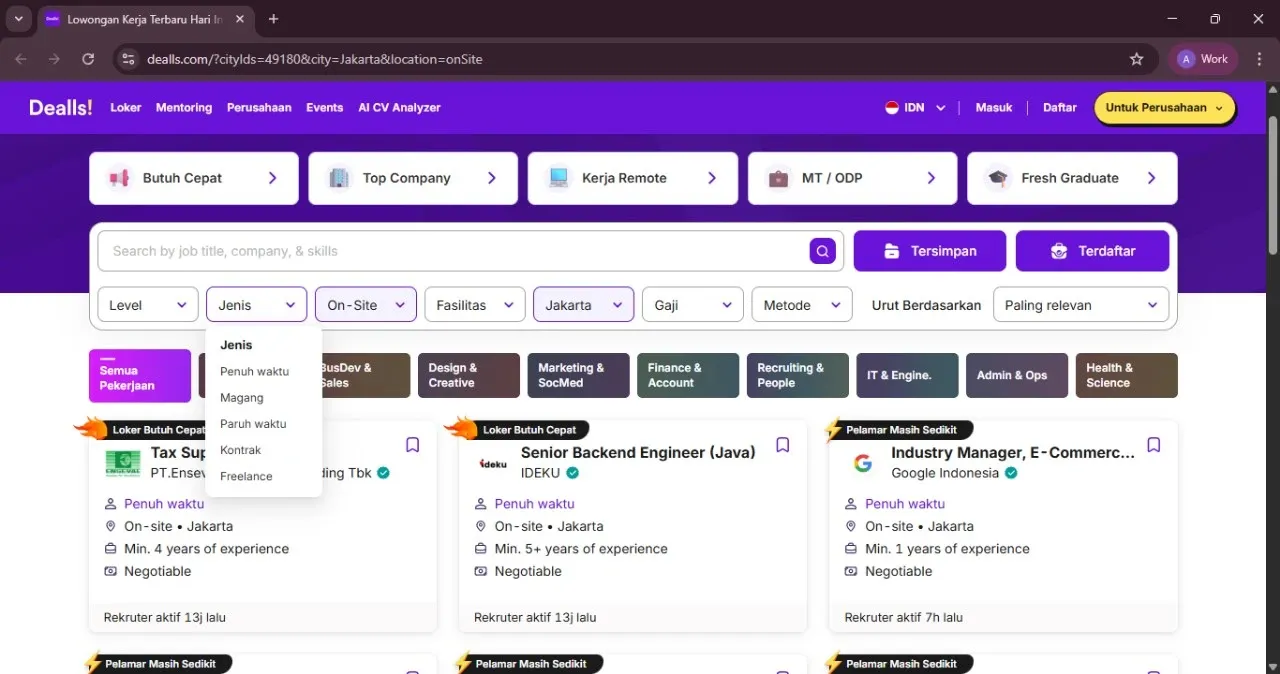Click the Enseval company logo

123,463
